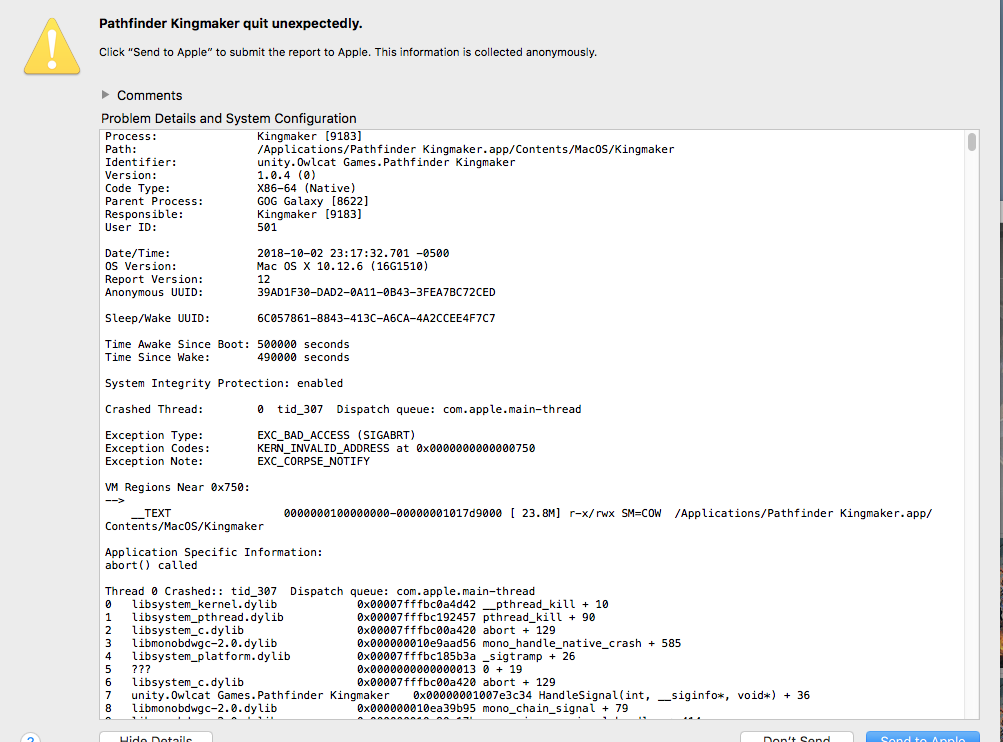Click the User ID value "501"
This screenshot has height=742, width=1003.
tap(267, 227)
